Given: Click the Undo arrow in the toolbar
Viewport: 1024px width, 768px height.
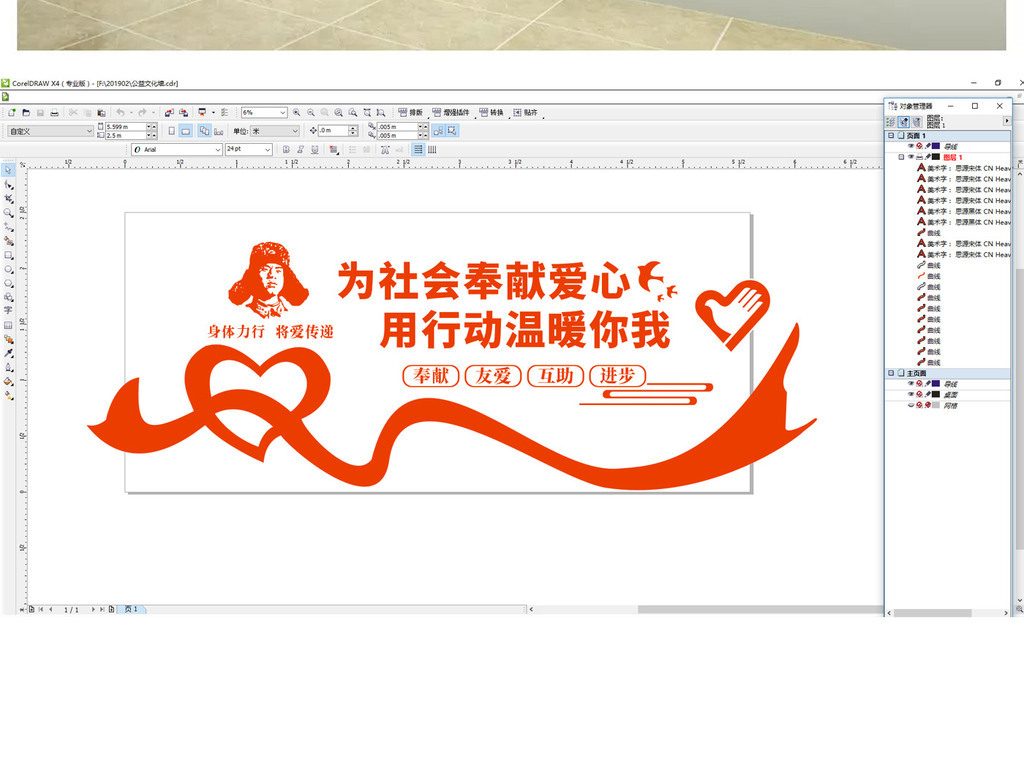Looking at the screenshot, I should (x=119, y=113).
